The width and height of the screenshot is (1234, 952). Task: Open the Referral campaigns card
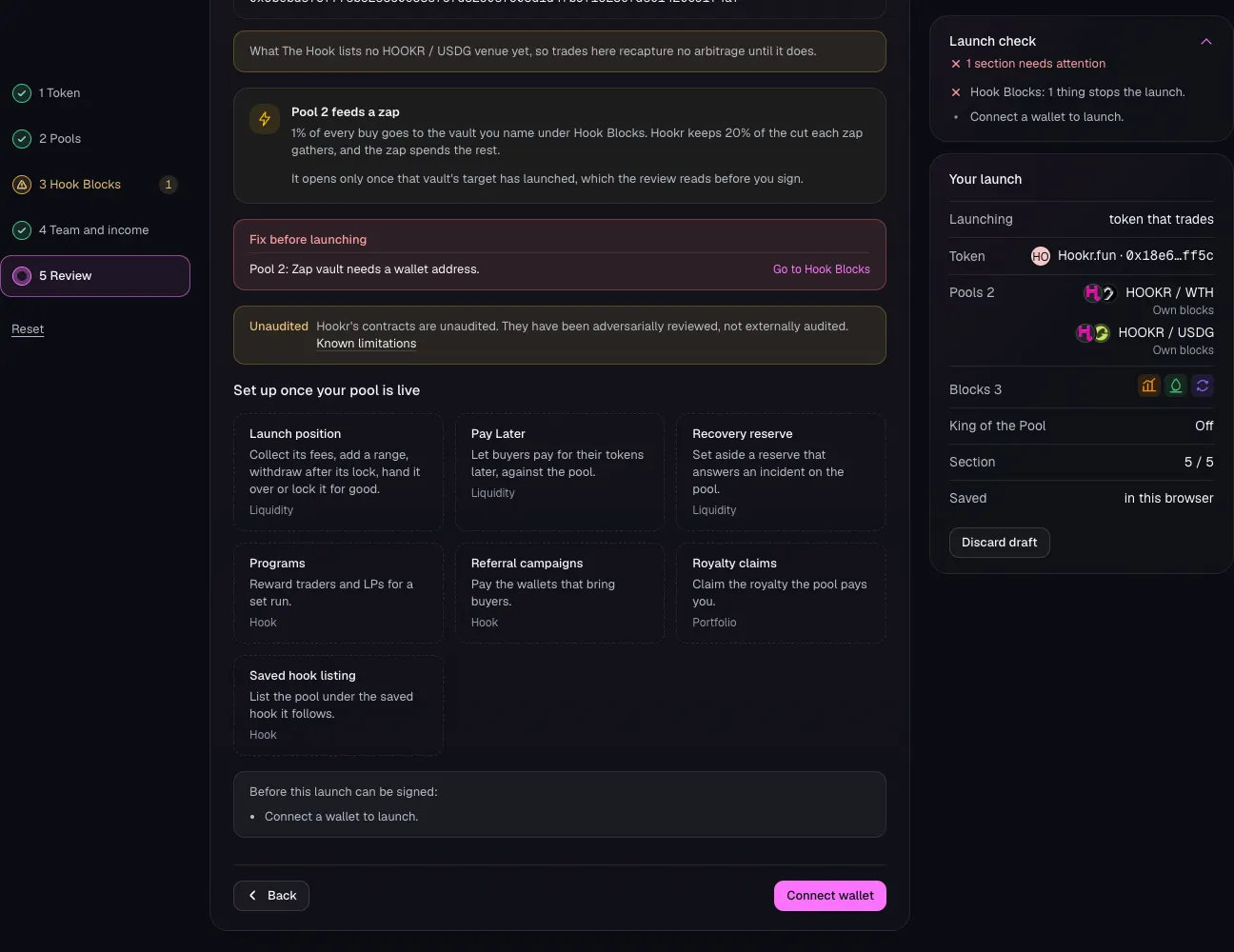tap(560, 593)
